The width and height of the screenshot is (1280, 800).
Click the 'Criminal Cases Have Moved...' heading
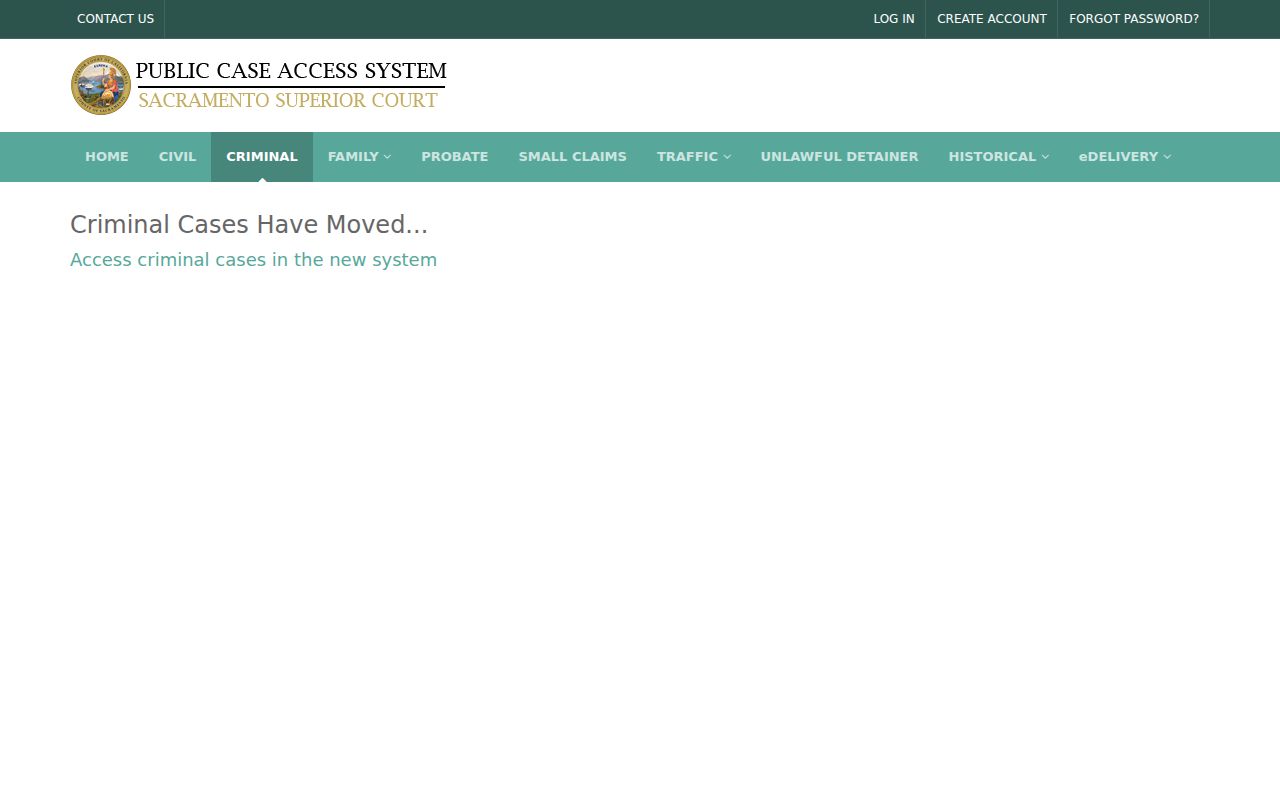tap(249, 225)
